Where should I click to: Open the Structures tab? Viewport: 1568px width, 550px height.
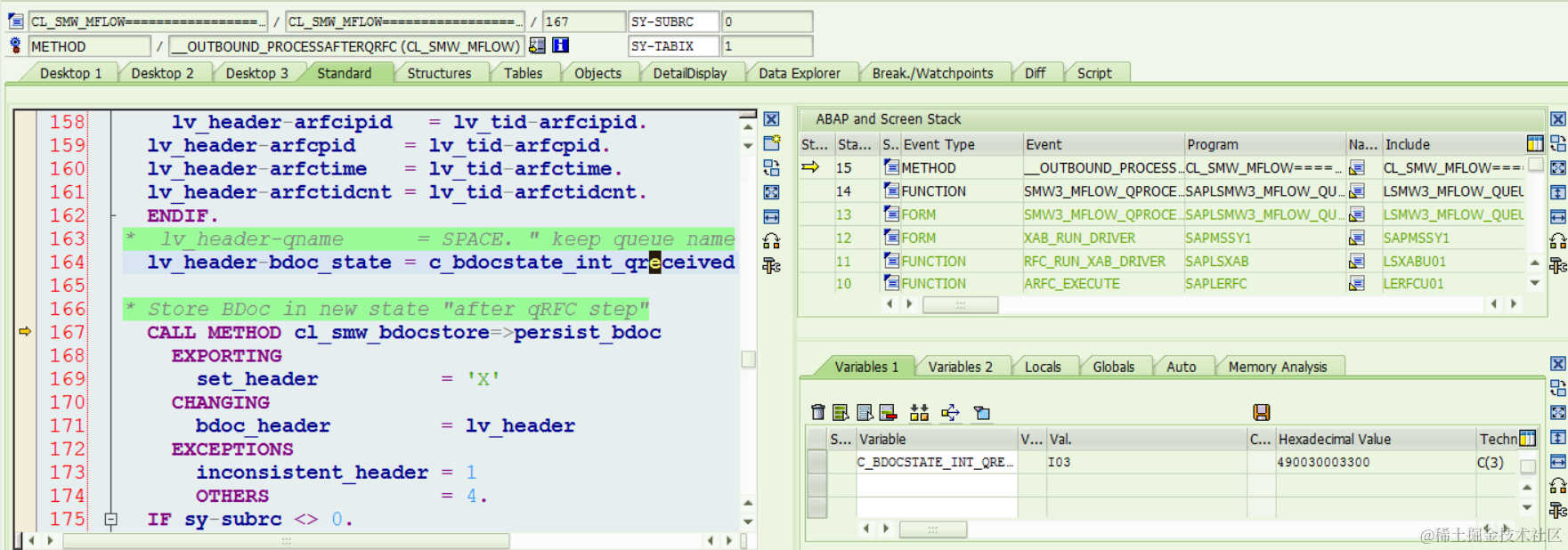coord(439,73)
